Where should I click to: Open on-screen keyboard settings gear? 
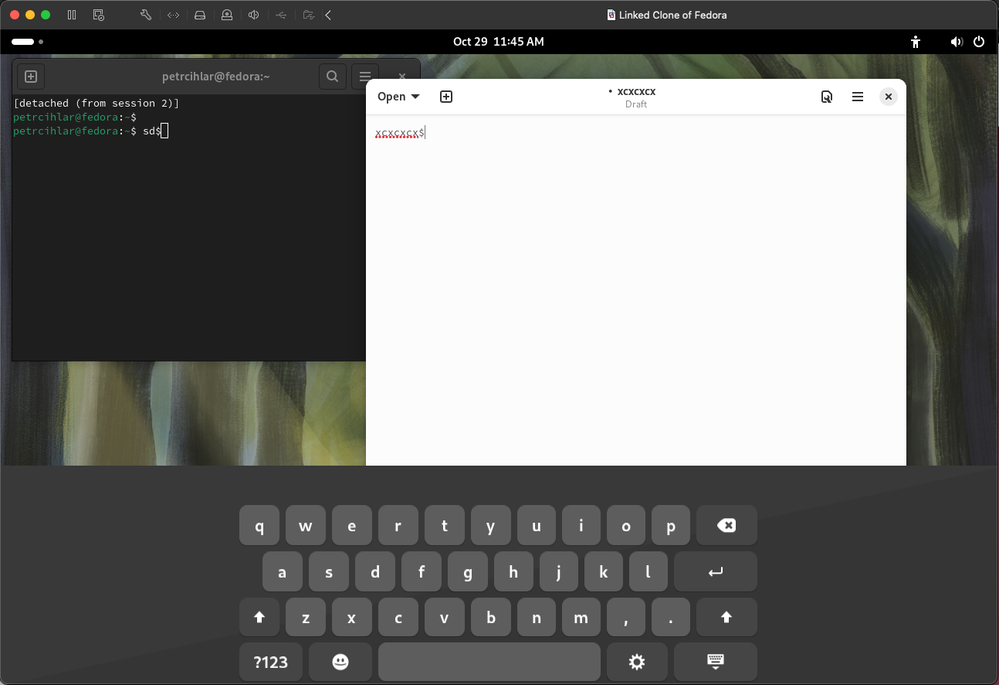(636, 662)
